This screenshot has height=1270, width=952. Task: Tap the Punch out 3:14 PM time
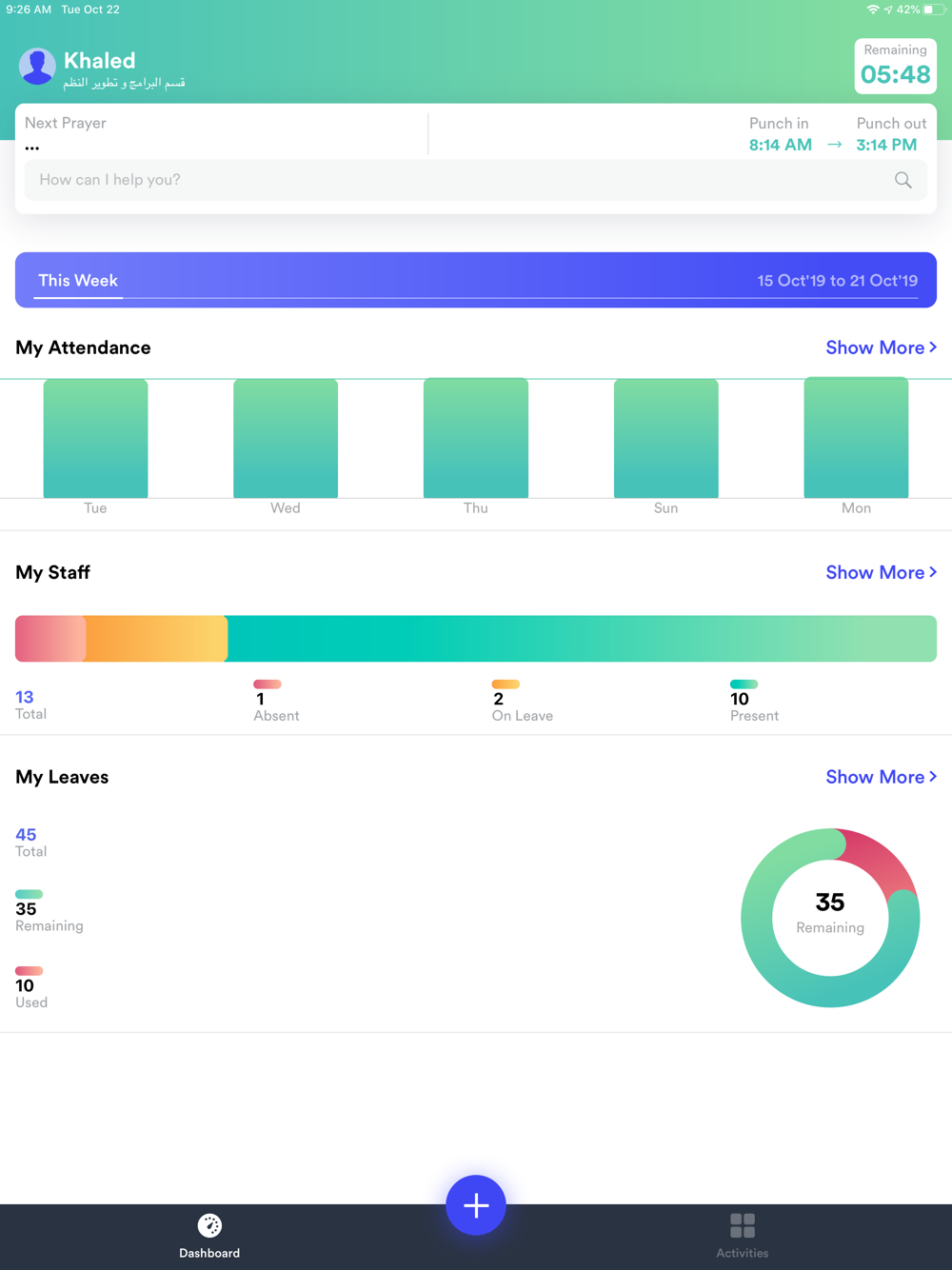(x=886, y=145)
